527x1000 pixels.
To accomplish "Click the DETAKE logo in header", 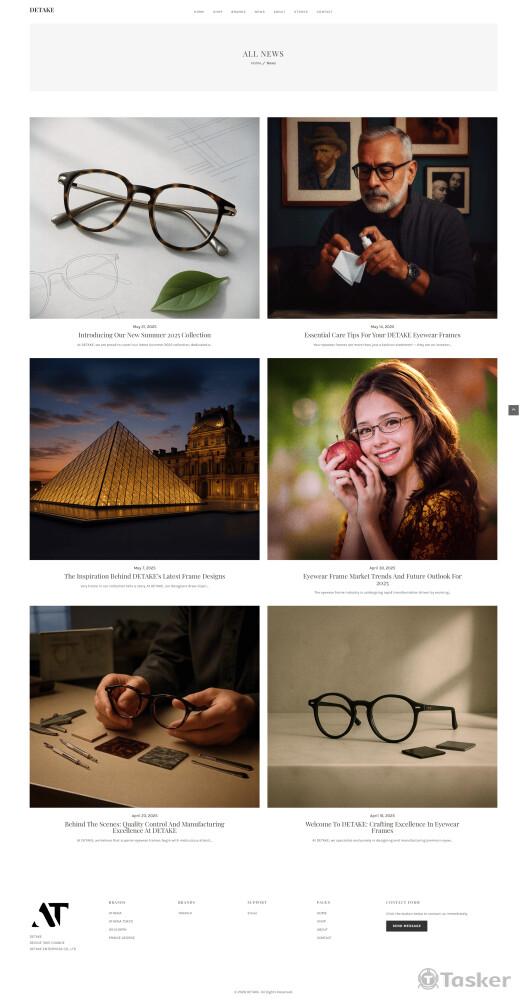I will (41, 10).
